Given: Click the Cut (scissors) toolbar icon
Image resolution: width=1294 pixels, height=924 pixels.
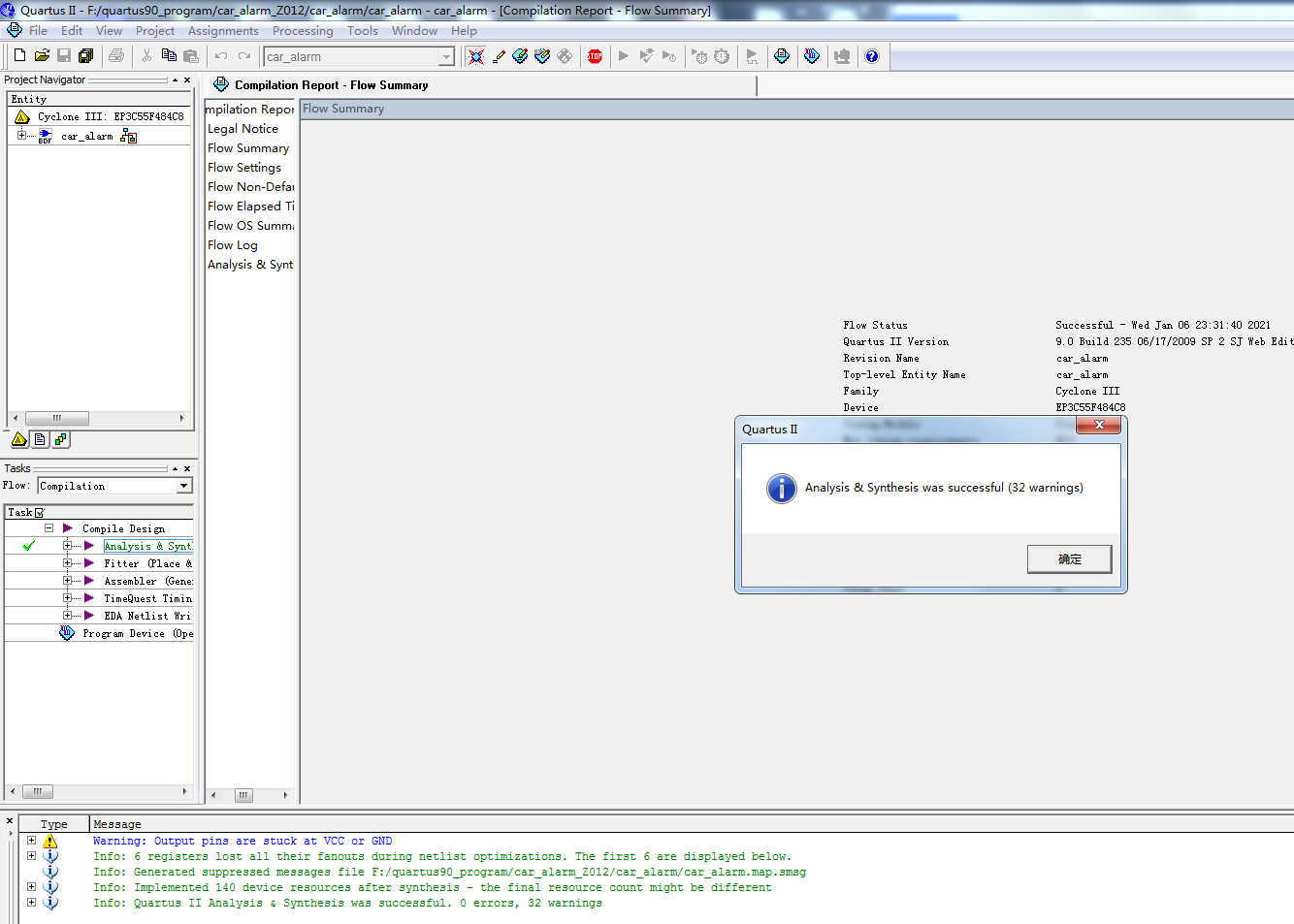Looking at the screenshot, I should 146,55.
